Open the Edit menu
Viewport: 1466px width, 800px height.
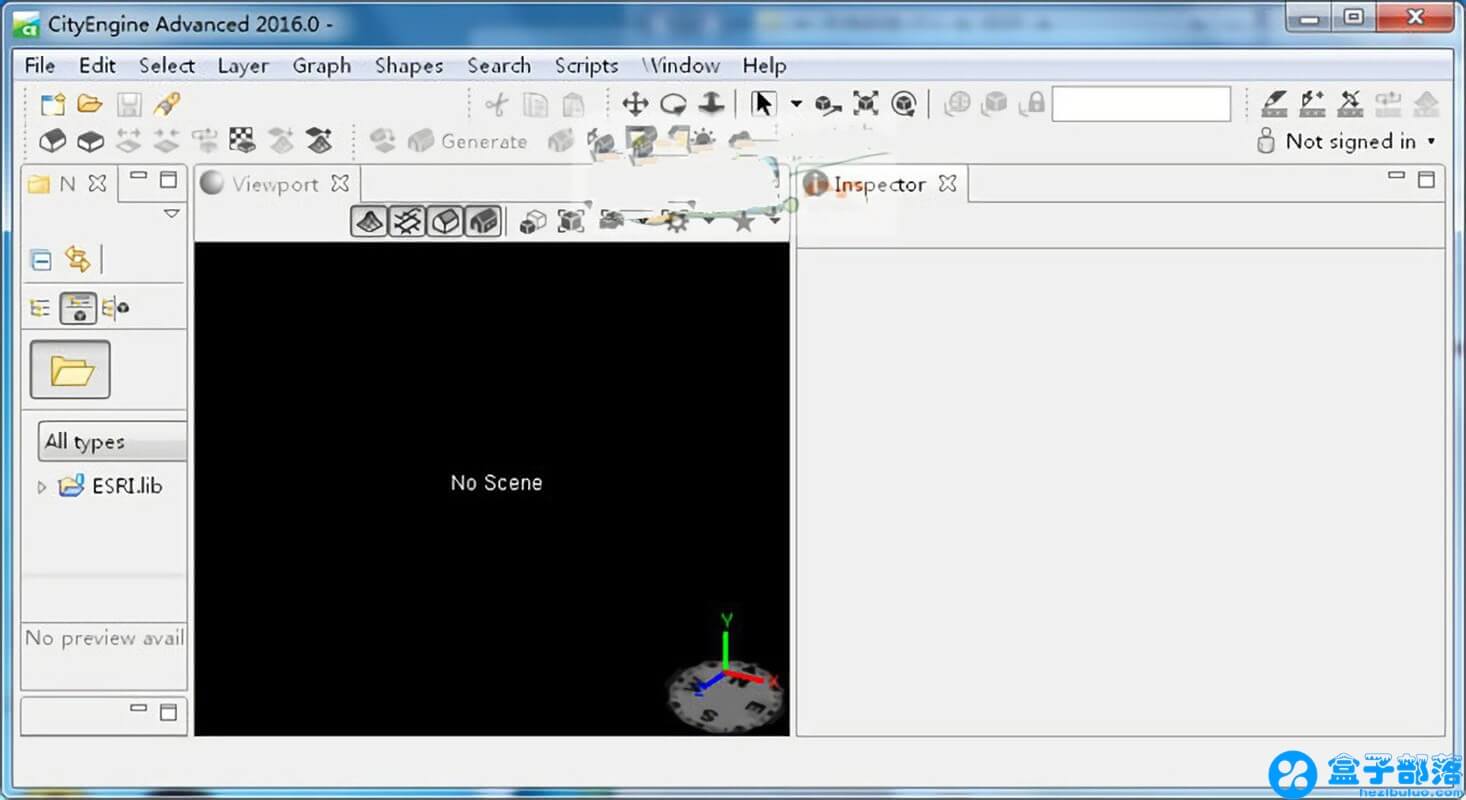97,66
